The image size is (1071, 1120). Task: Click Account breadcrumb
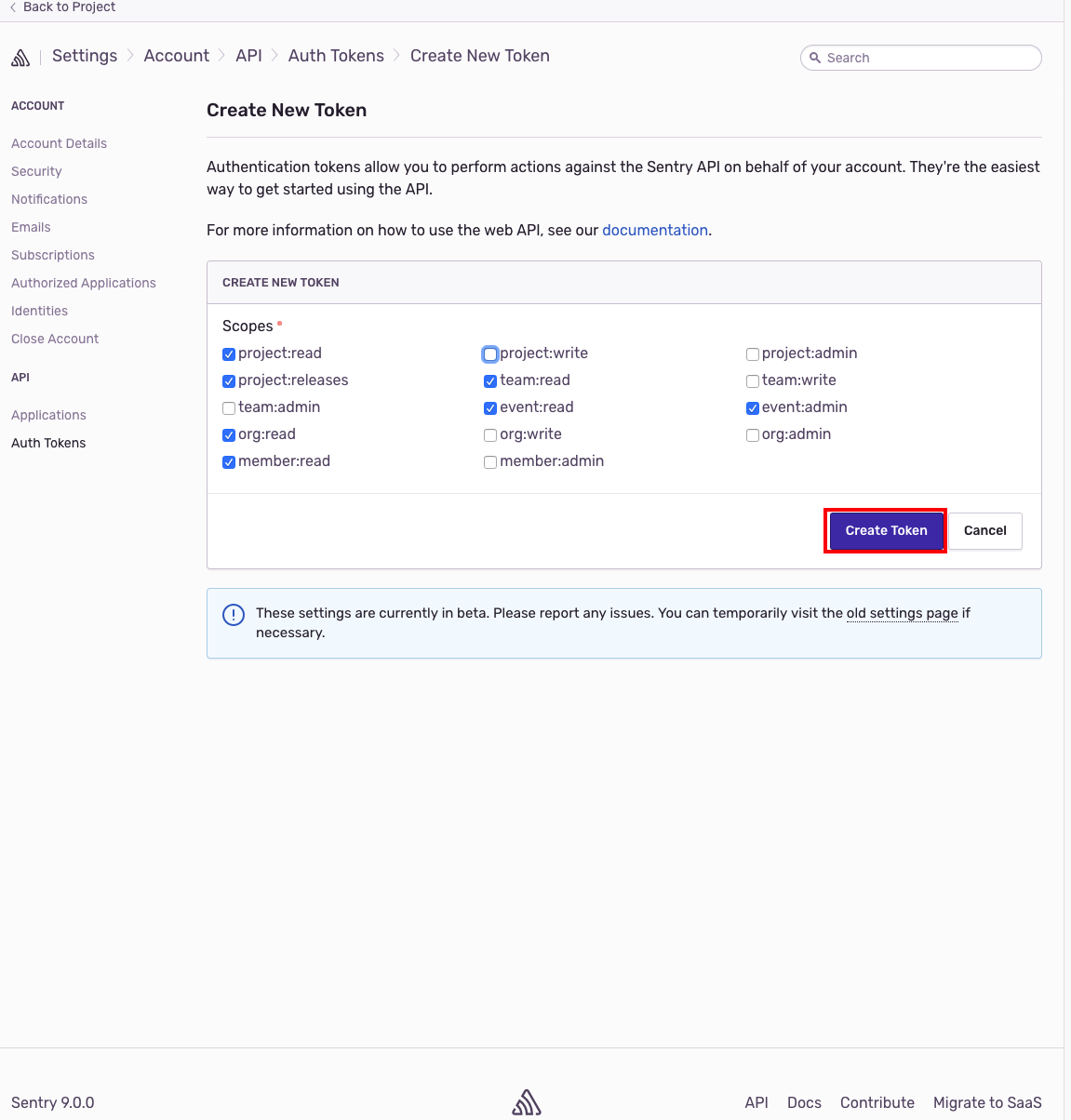[177, 56]
